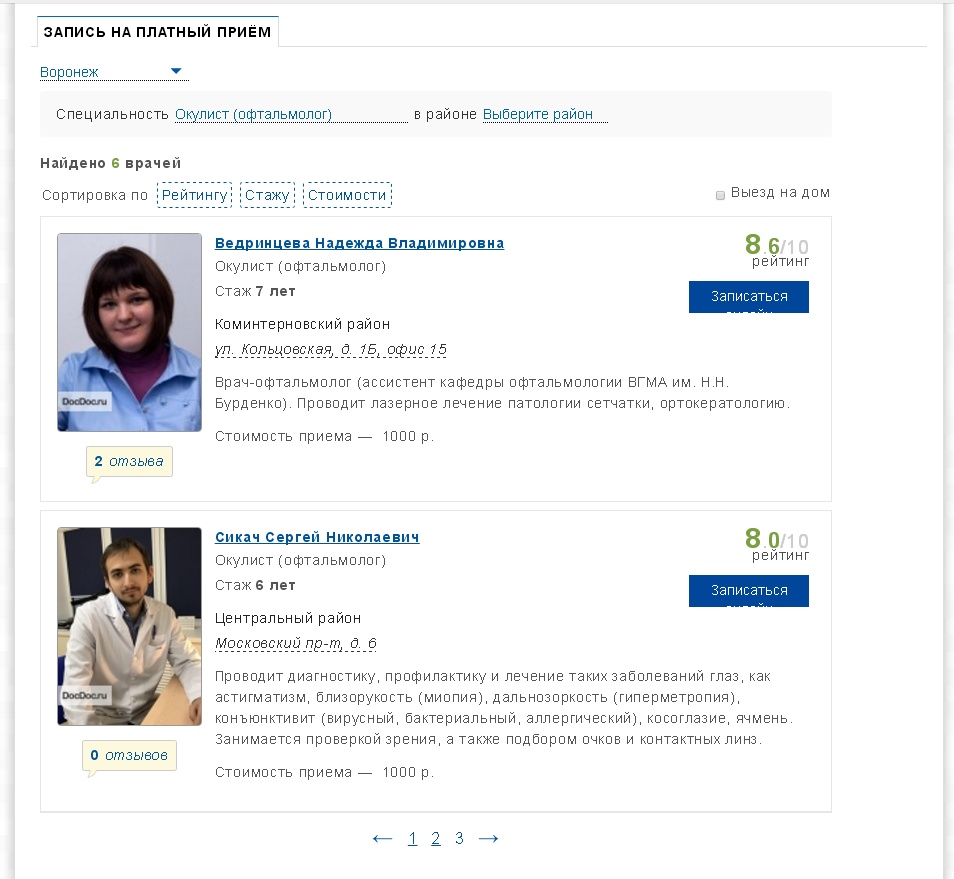Enable the Выезд на дом checkbox
Image resolution: width=954 pixels, height=879 pixels.
pyautogui.click(x=720, y=195)
